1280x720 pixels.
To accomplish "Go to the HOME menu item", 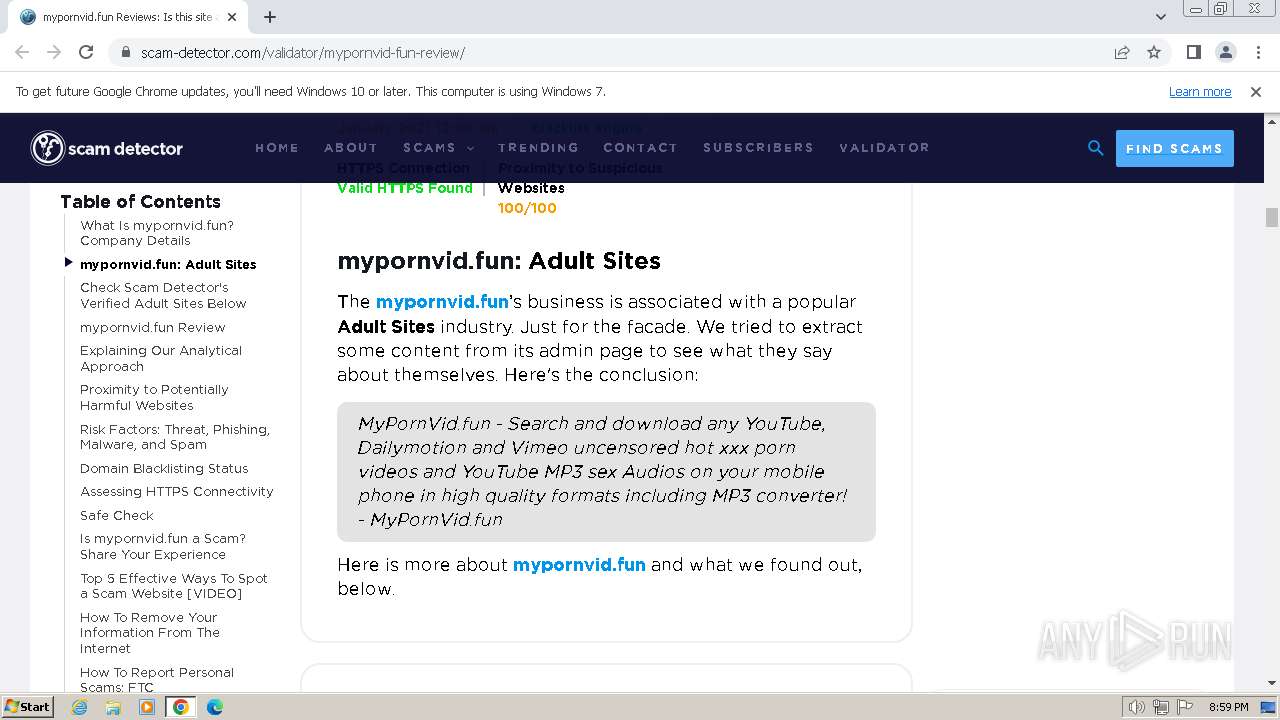I will tap(277, 147).
